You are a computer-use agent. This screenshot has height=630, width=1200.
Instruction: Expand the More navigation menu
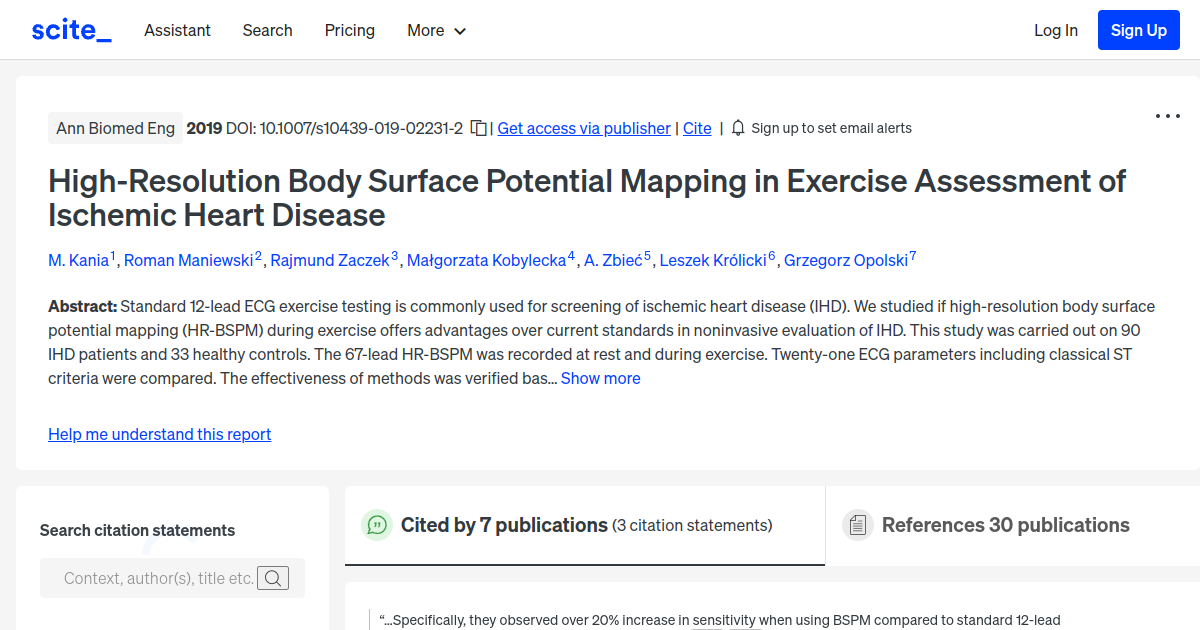pos(436,31)
